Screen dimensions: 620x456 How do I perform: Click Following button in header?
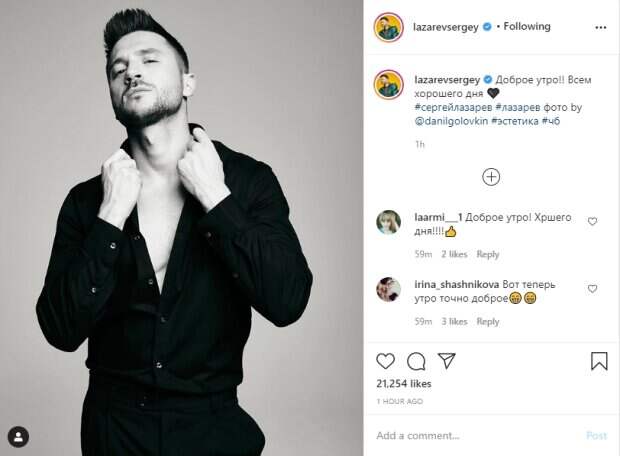pyautogui.click(x=526, y=27)
